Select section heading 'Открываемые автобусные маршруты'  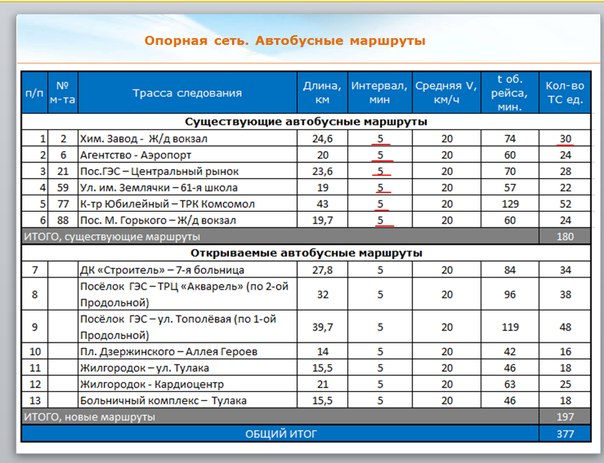coord(306,253)
